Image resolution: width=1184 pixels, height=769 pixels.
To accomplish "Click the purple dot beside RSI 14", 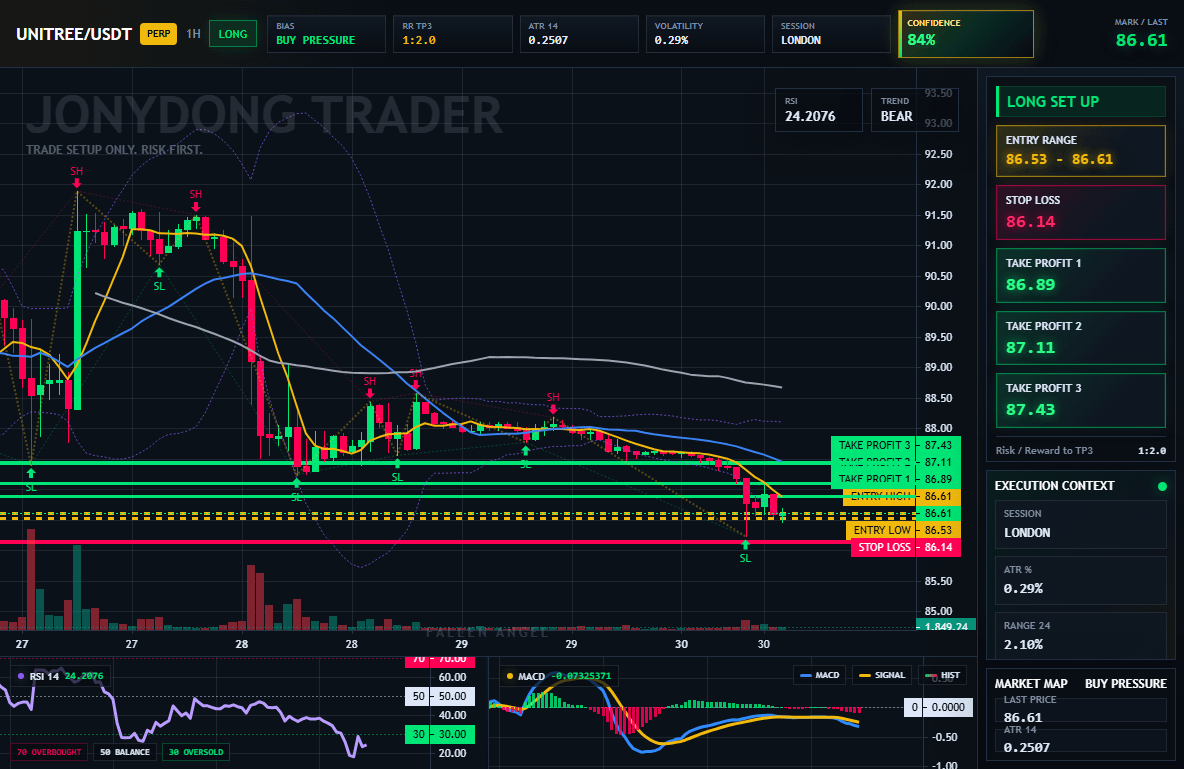I will [x=20, y=676].
